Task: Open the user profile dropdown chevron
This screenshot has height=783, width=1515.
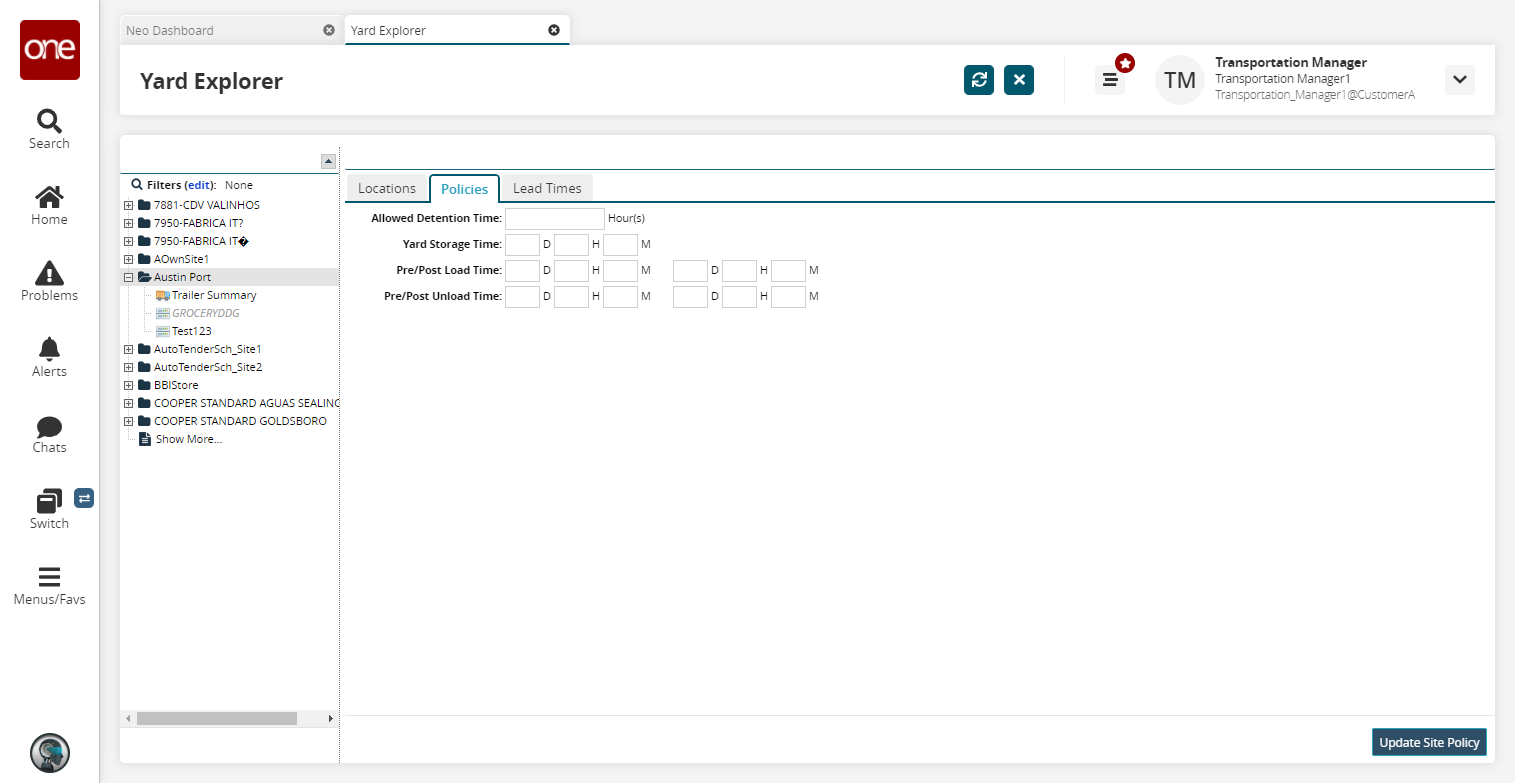Action: 1459,80
